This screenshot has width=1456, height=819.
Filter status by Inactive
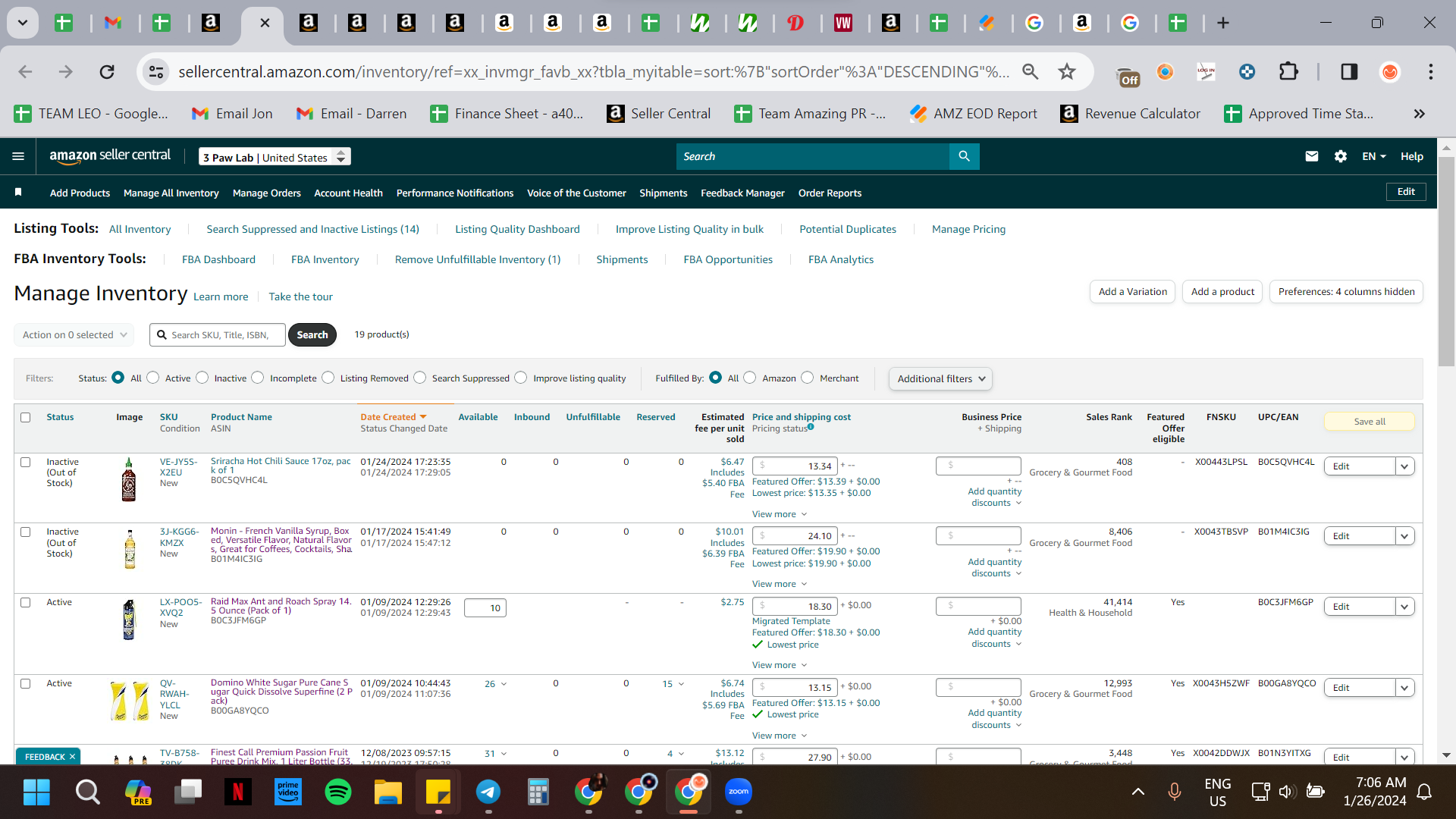(202, 378)
